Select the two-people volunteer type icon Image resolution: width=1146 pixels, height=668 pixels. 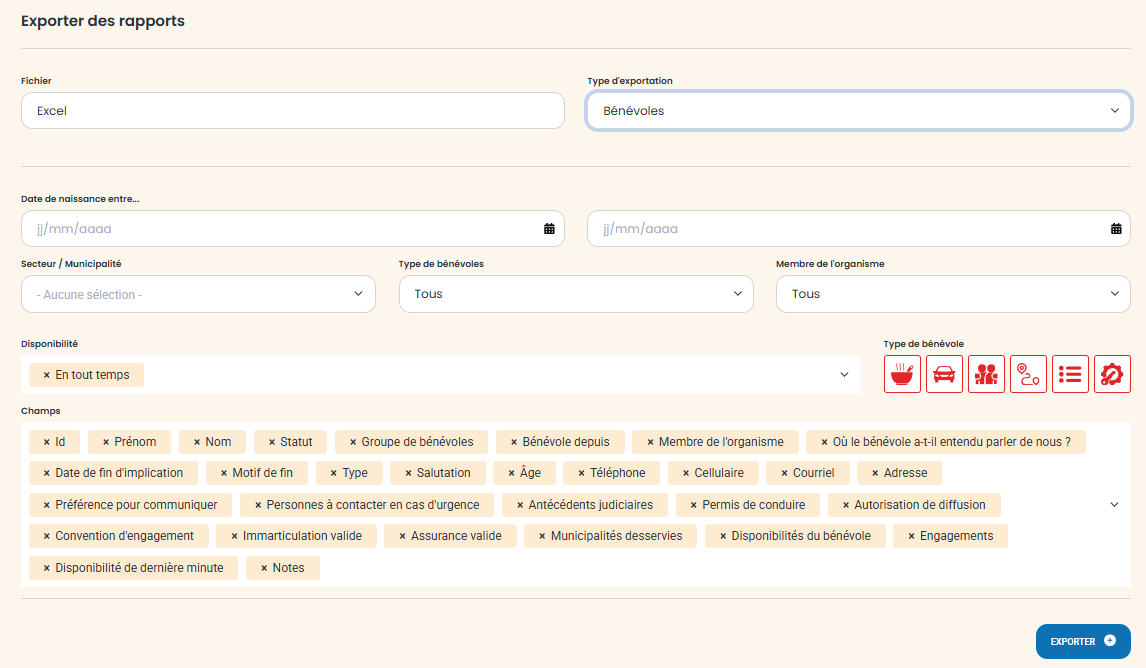[986, 374]
